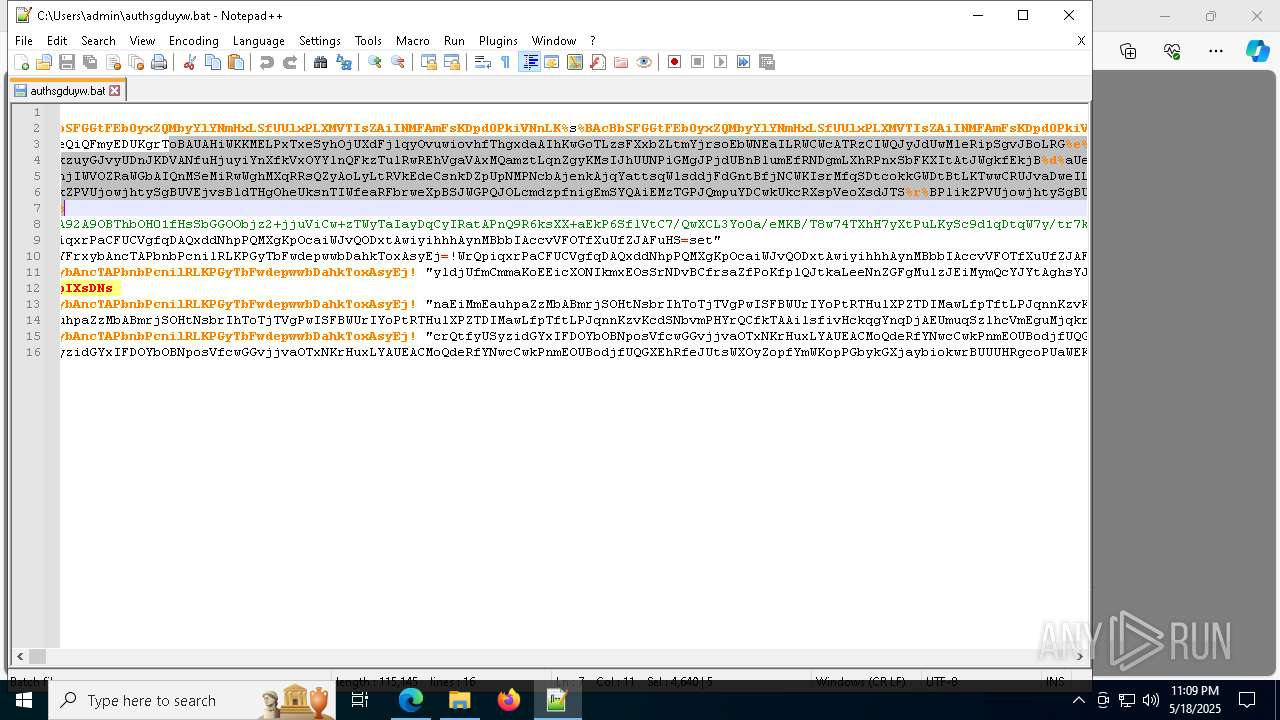The width and height of the screenshot is (1280, 720).
Task: Click horizontal scrollbar right arrow
Action: click(x=1080, y=656)
